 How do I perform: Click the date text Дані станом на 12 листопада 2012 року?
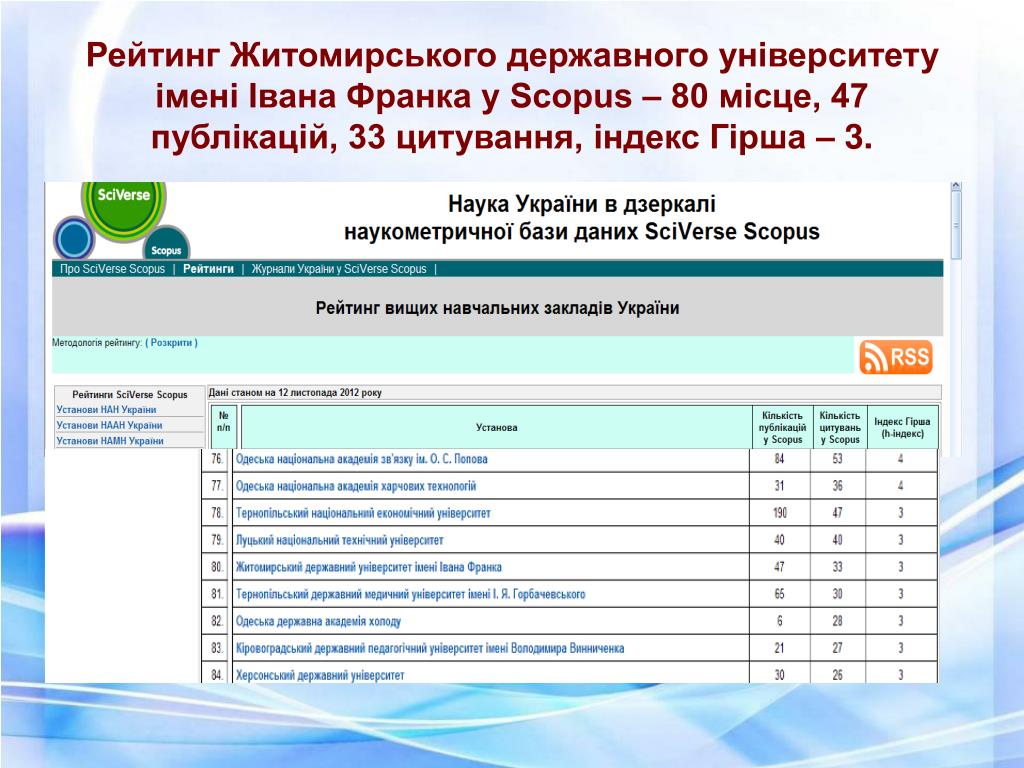coord(295,393)
